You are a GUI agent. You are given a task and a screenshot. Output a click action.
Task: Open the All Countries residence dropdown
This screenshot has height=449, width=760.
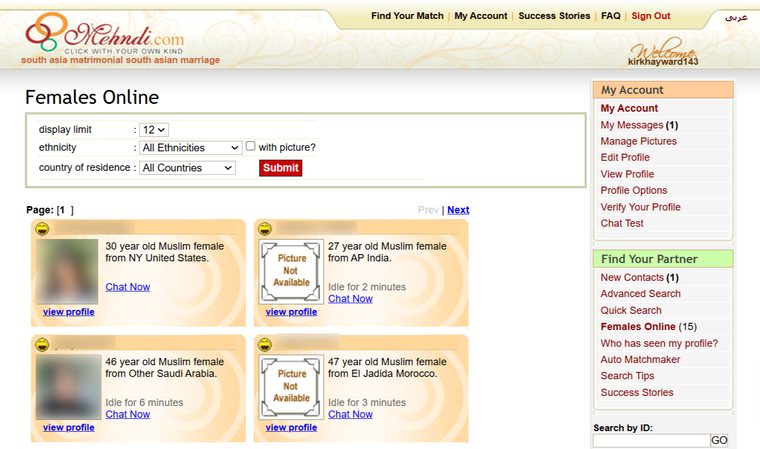click(x=187, y=168)
